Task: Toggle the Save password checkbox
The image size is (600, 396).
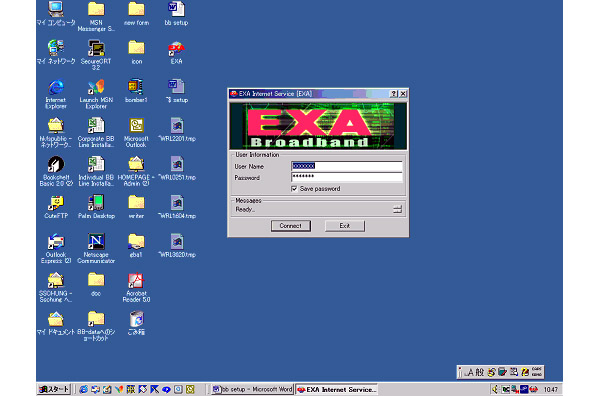Action: click(x=294, y=189)
